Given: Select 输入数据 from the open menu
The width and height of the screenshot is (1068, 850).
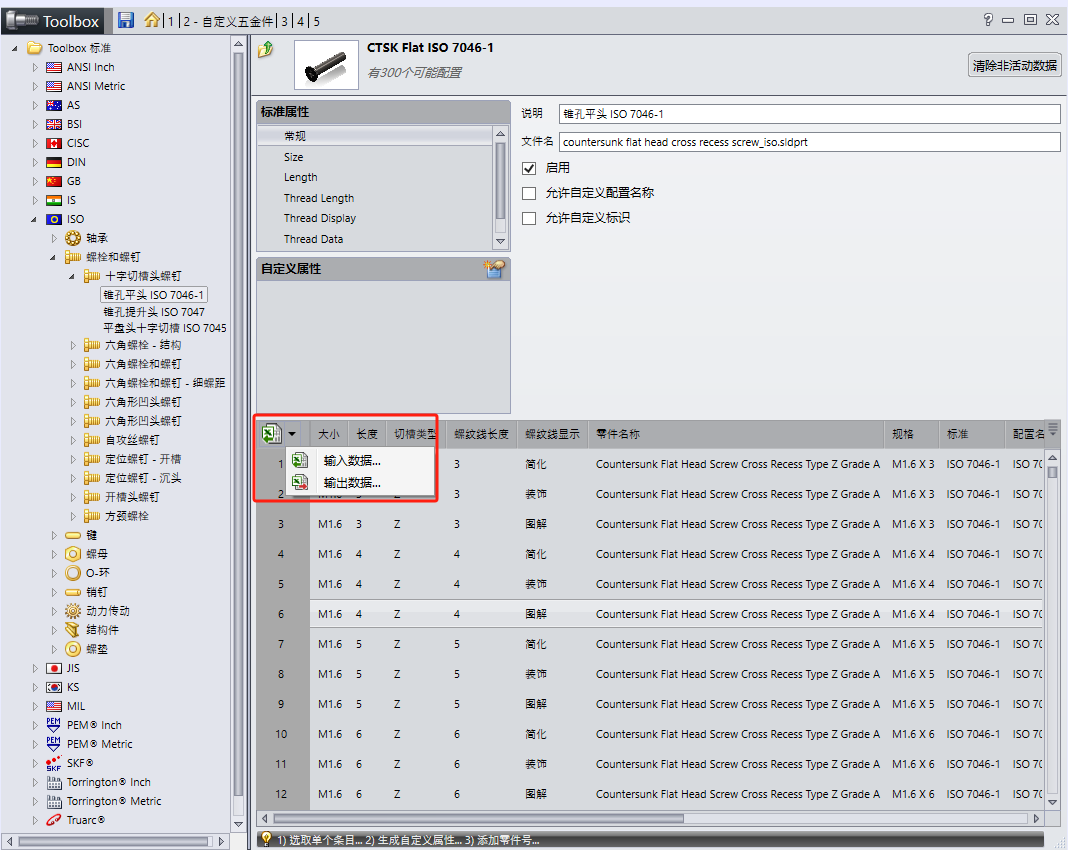Looking at the screenshot, I should (x=352, y=463).
